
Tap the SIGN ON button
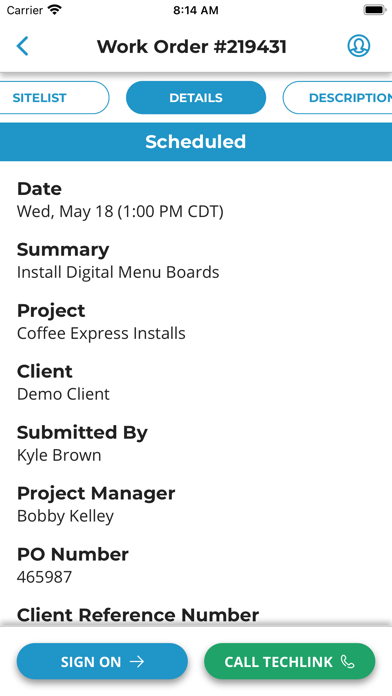[x=102, y=661]
